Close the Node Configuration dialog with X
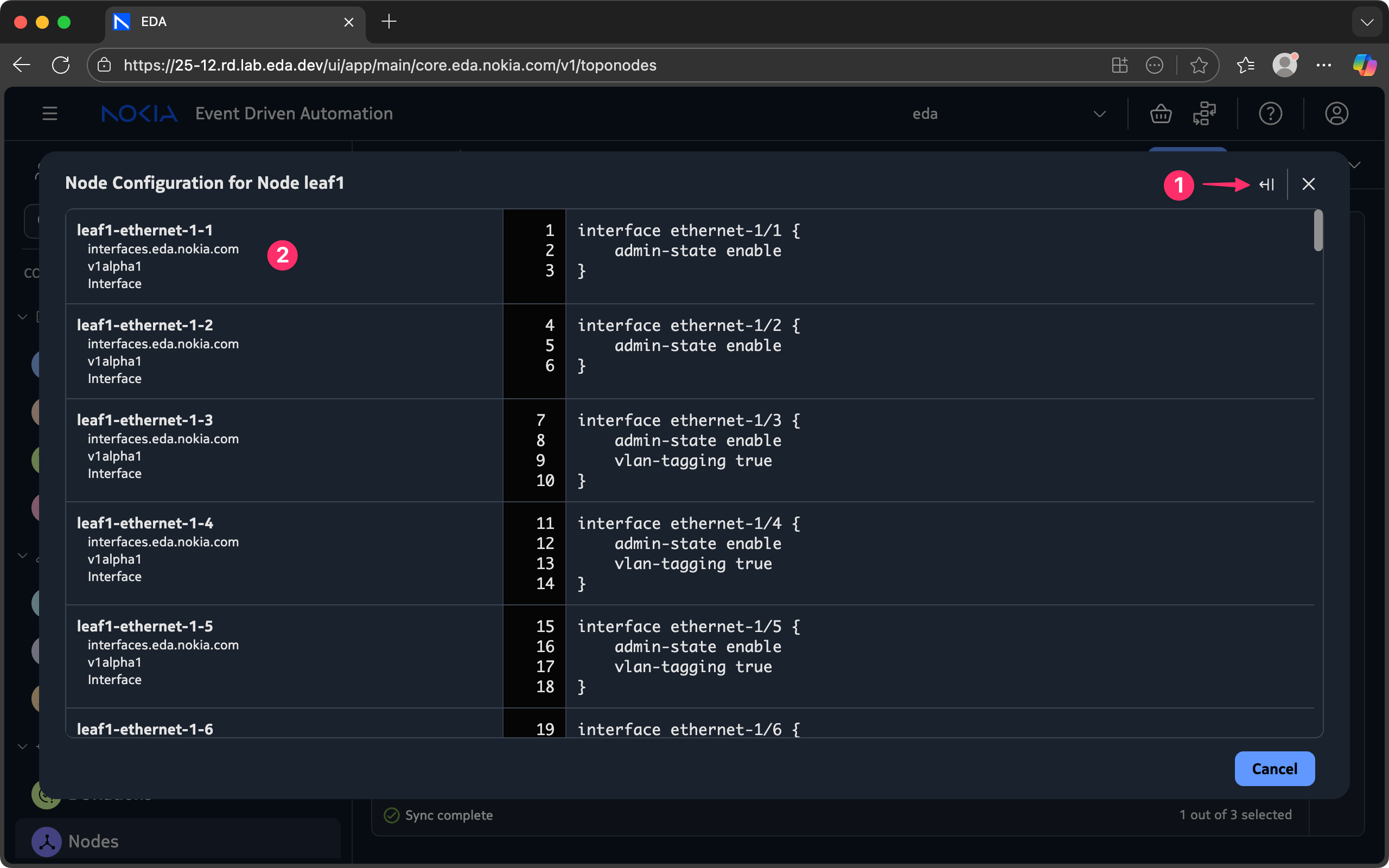 pyautogui.click(x=1308, y=184)
